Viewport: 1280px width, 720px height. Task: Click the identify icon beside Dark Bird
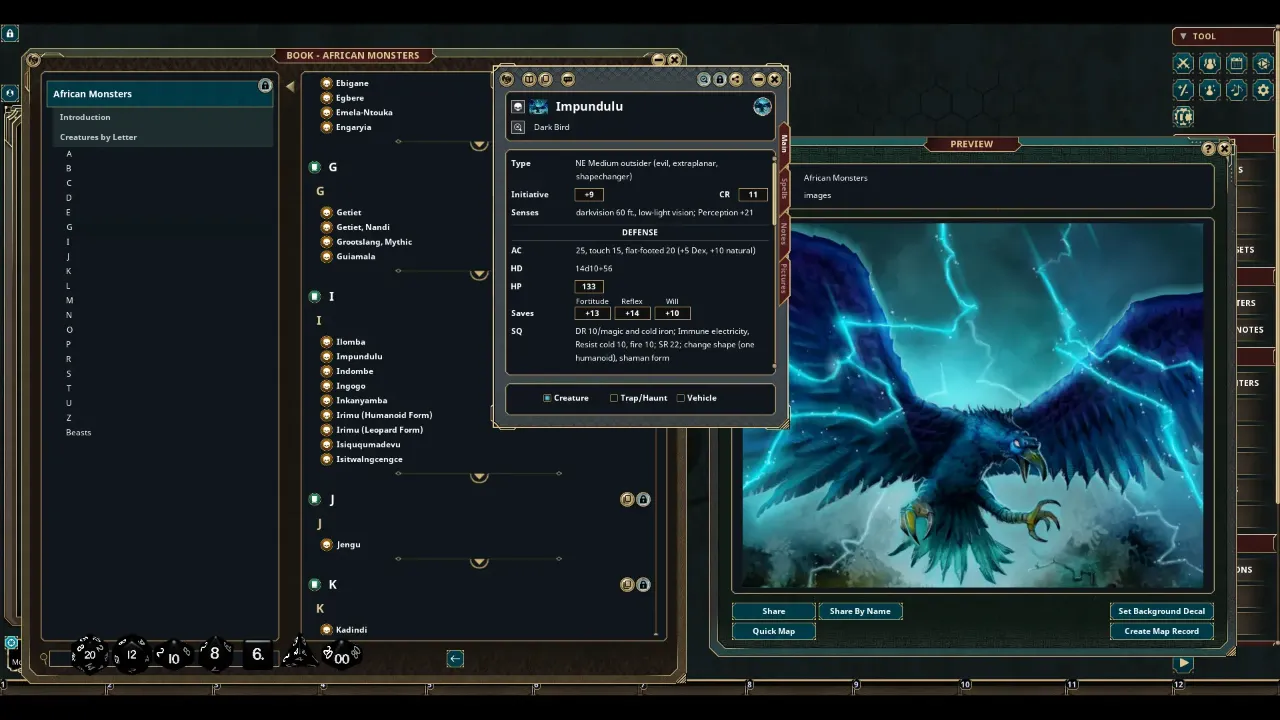(518, 127)
